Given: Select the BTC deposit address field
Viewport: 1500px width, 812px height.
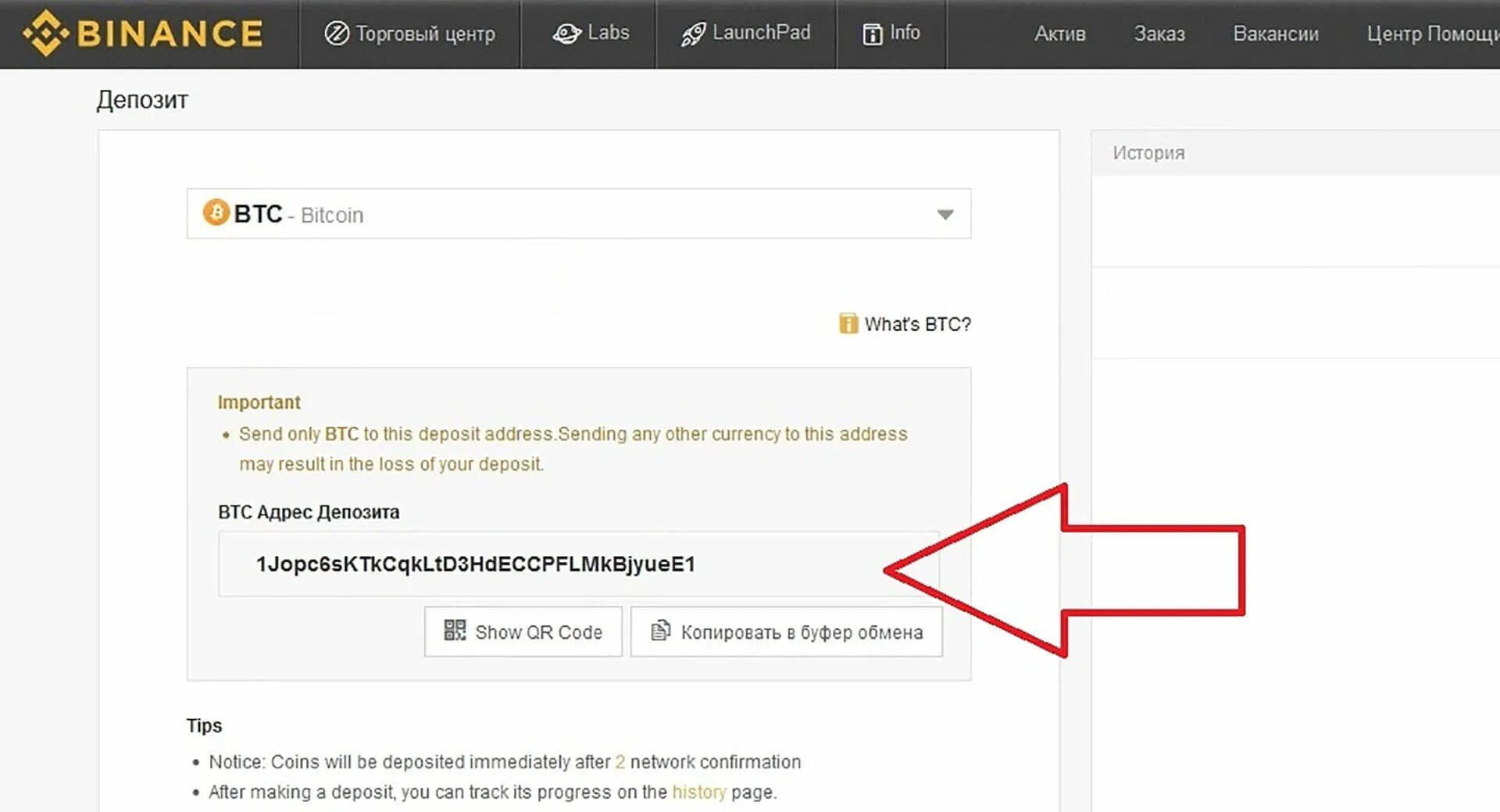Looking at the screenshot, I should coord(579,564).
